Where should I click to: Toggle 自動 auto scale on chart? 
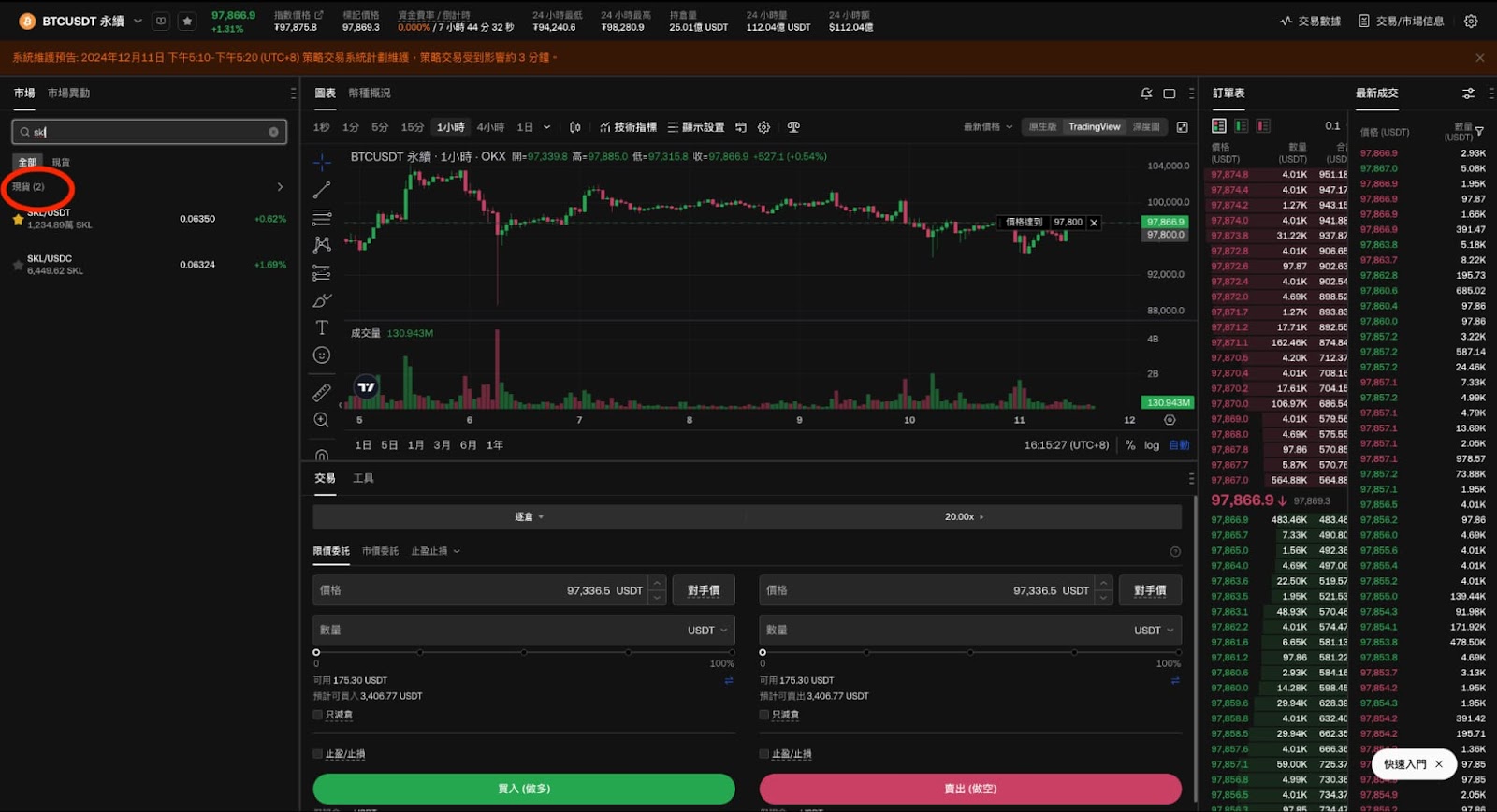pos(1179,445)
